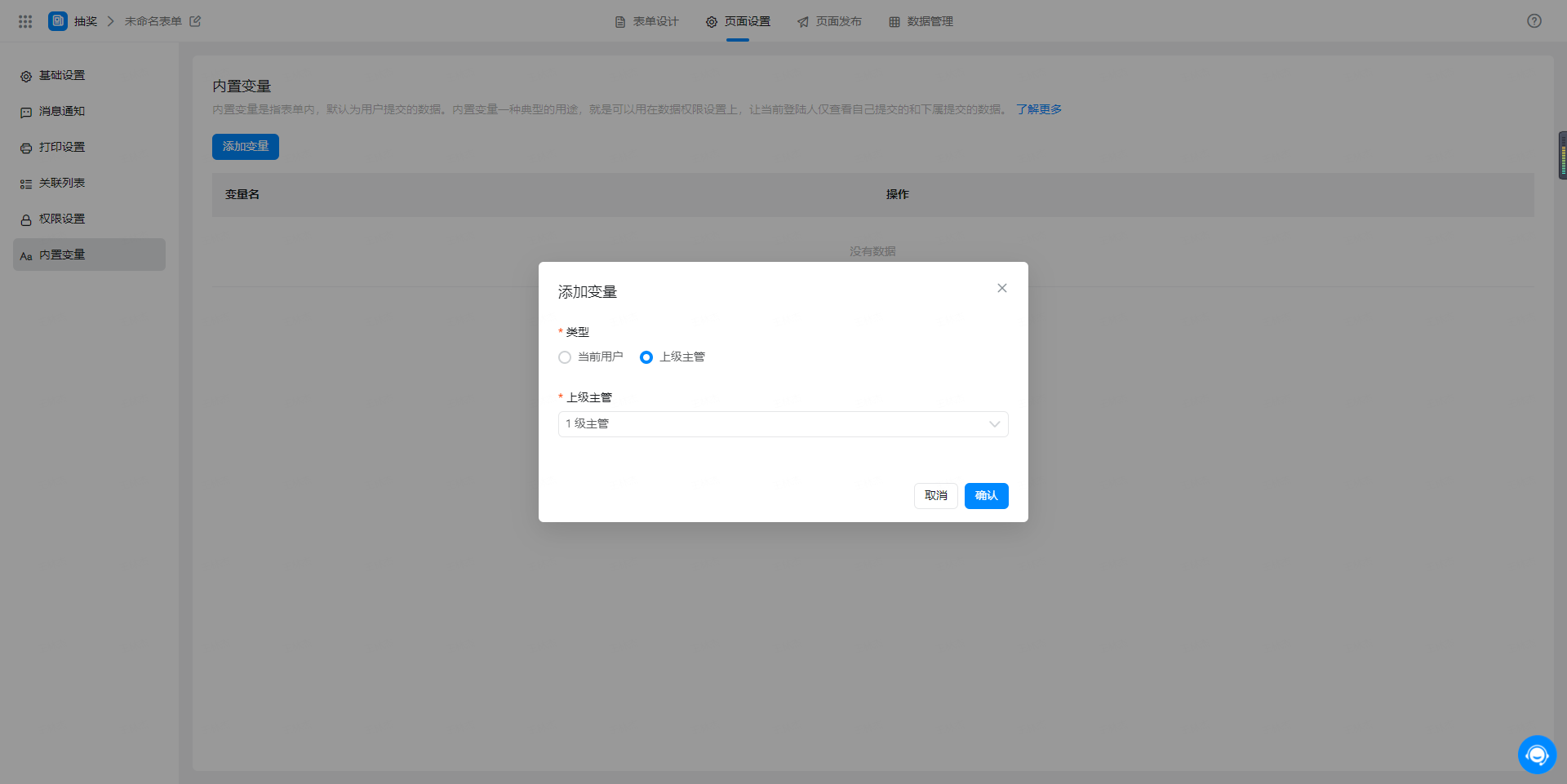This screenshot has height=784, width=1567.
Task: Switch to 页面设置 tab
Action: point(738,21)
